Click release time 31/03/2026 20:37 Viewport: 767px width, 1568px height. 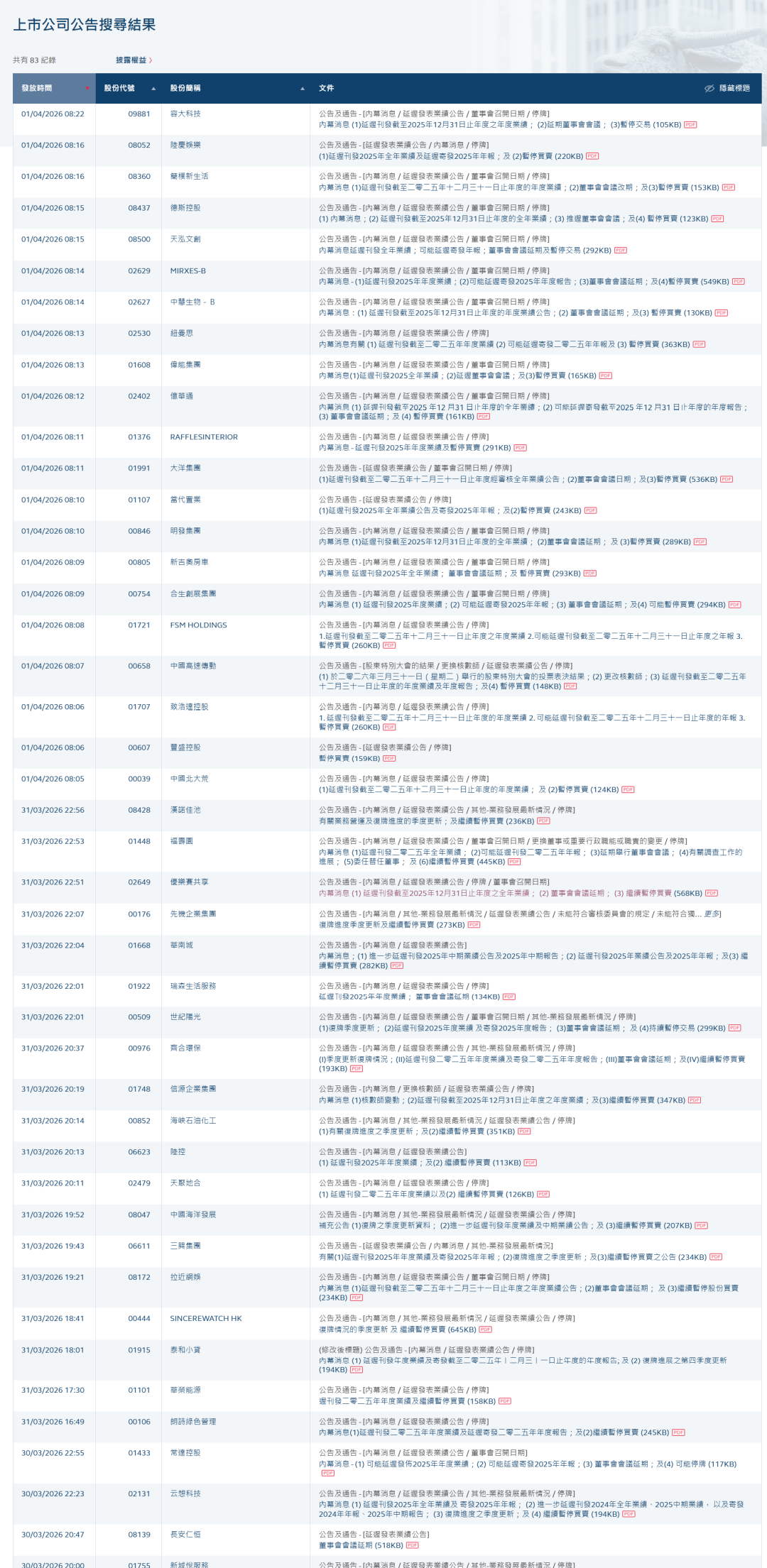(x=53, y=1048)
